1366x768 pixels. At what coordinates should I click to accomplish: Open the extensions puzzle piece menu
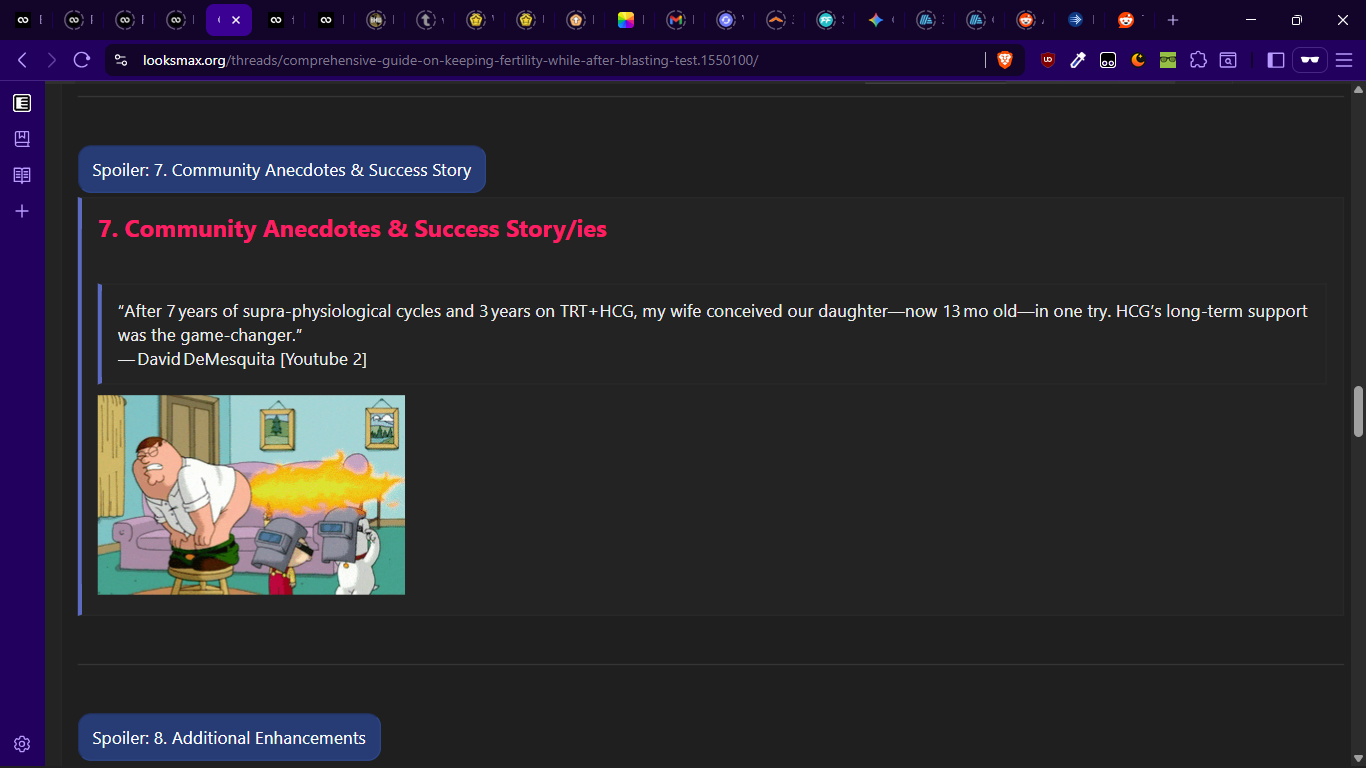point(1198,60)
